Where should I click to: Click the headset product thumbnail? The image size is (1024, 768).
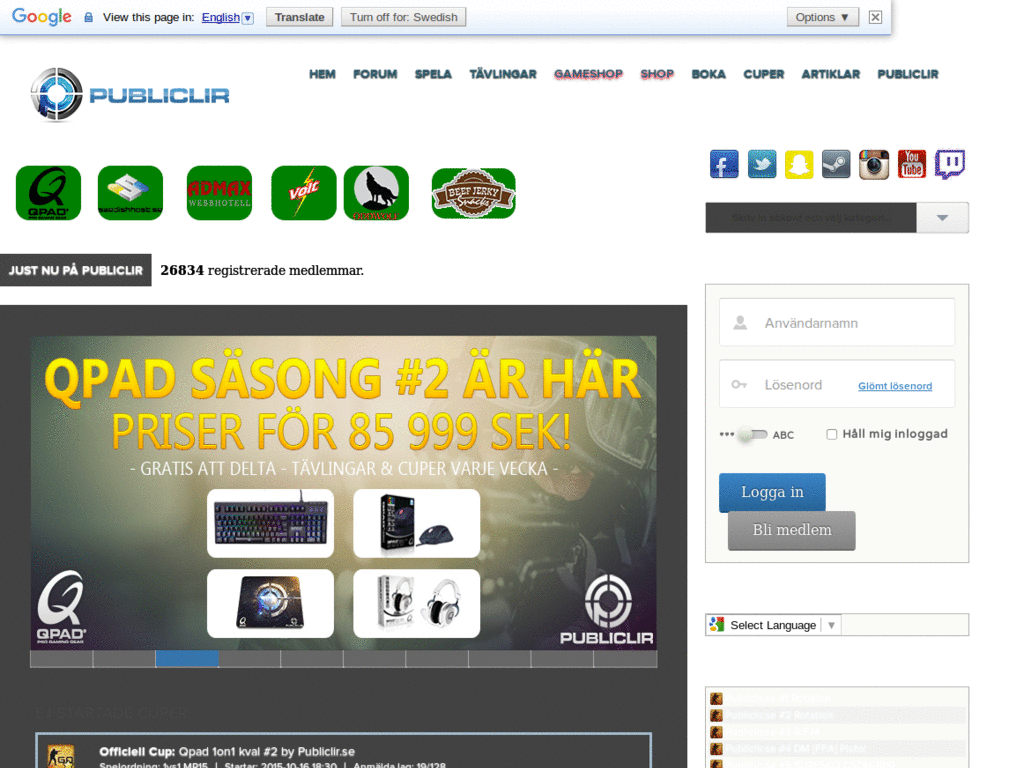(417, 603)
